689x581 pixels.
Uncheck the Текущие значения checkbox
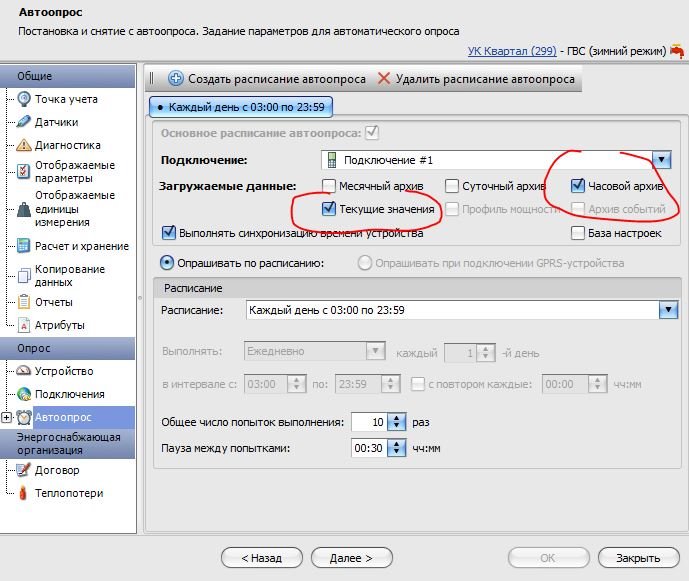pos(329,209)
